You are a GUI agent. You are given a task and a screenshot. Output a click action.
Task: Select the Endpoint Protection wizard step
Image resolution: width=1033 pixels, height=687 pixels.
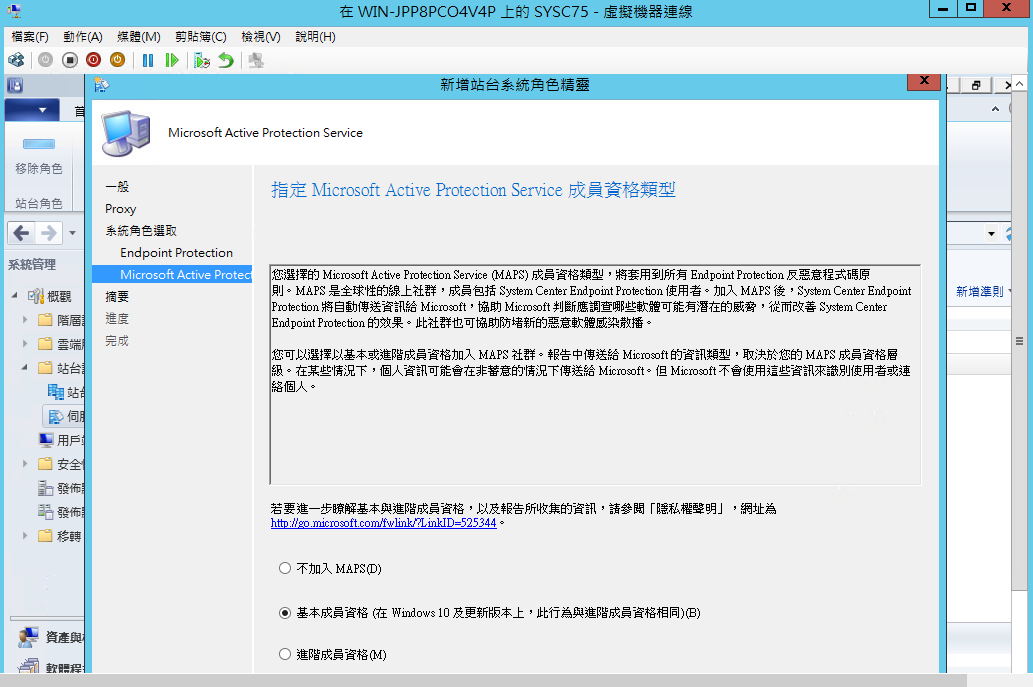[x=177, y=253]
